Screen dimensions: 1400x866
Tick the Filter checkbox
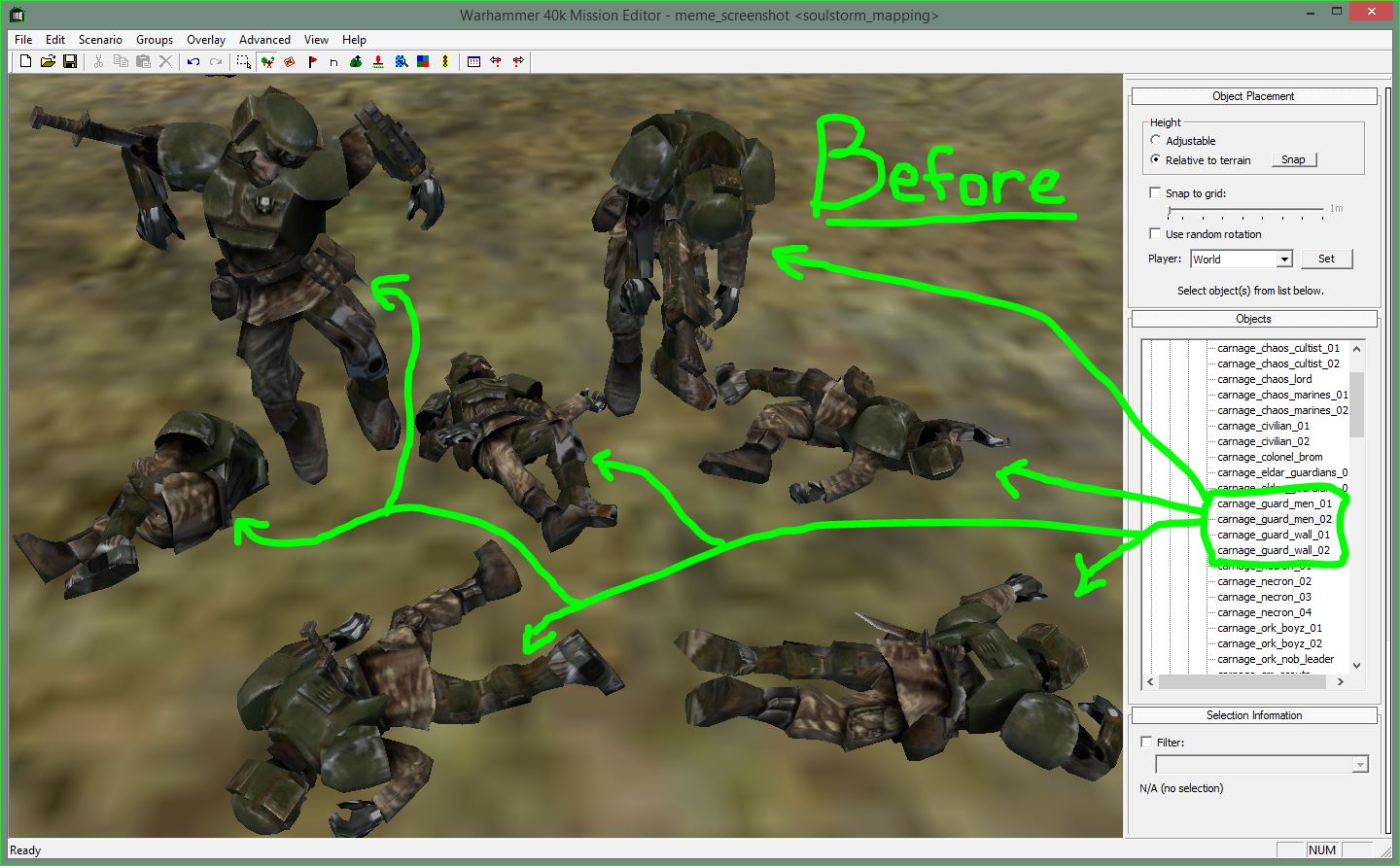click(x=1146, y=742)
